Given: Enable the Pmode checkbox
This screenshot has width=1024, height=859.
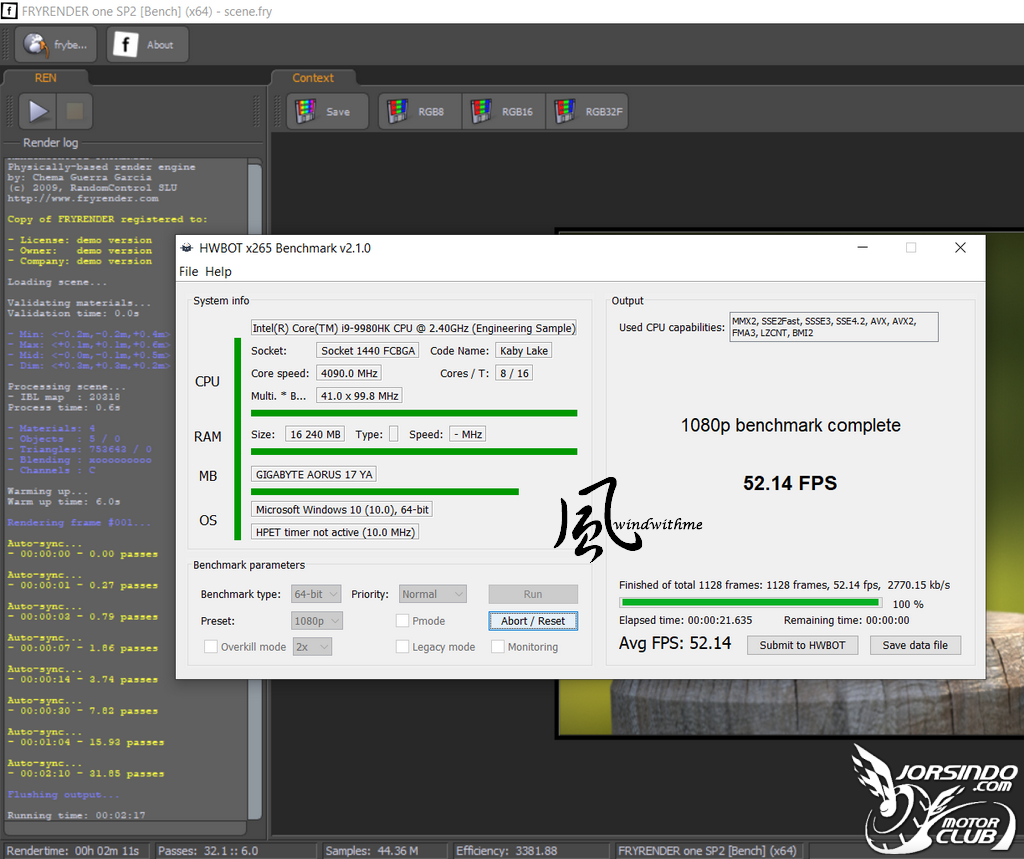Looking at the screenshot, I should click(x=402, y=621).
